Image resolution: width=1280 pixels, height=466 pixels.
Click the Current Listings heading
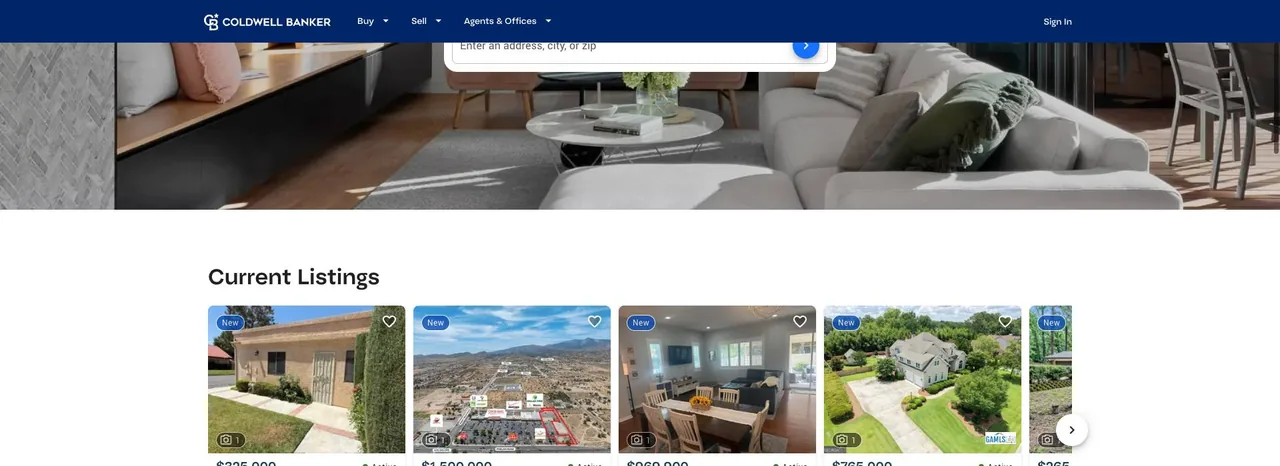point(294,277)
